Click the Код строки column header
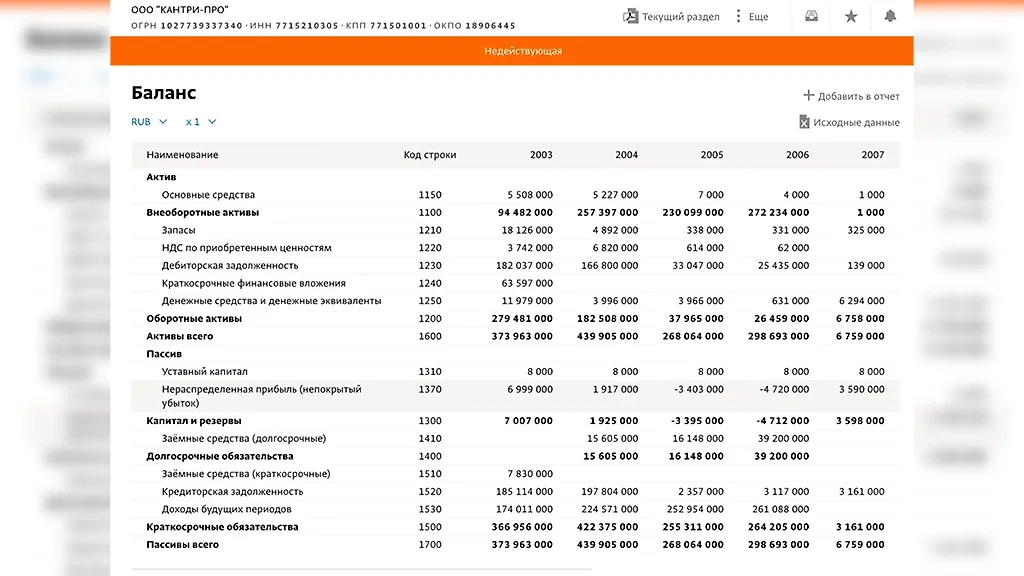Image resolution: width=1024 pixels, height=576 pixels. click(x=428, y=155)
